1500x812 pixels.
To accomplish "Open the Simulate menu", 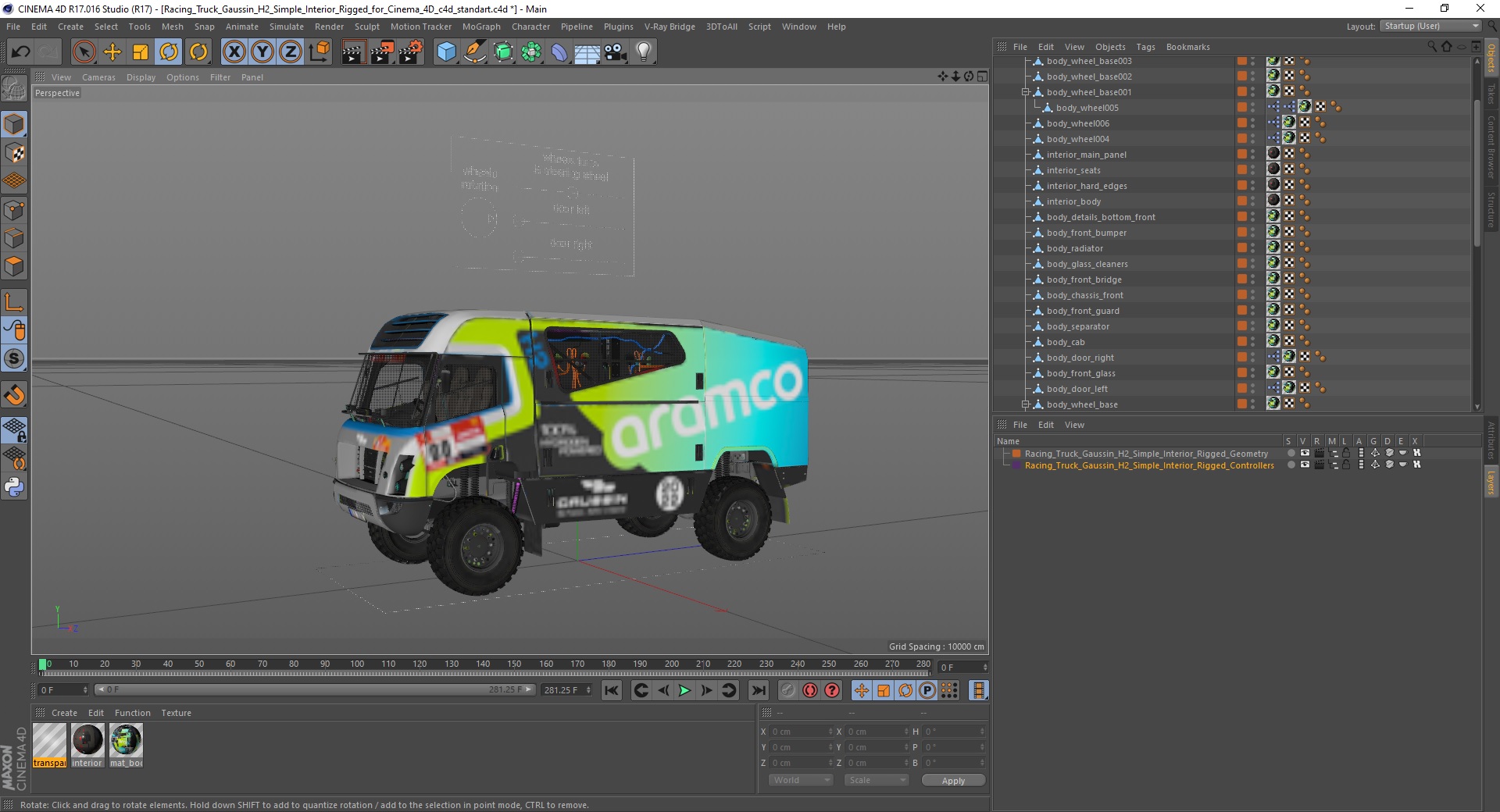I will [x=287, y=27].
